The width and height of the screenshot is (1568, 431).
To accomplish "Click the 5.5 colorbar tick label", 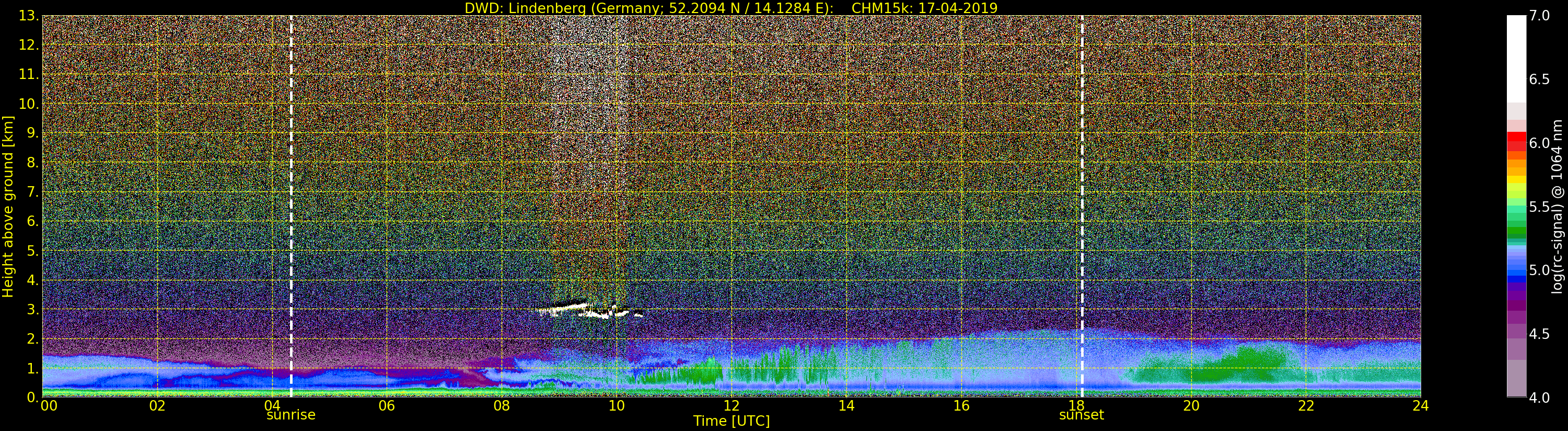I will point(1539,207).
